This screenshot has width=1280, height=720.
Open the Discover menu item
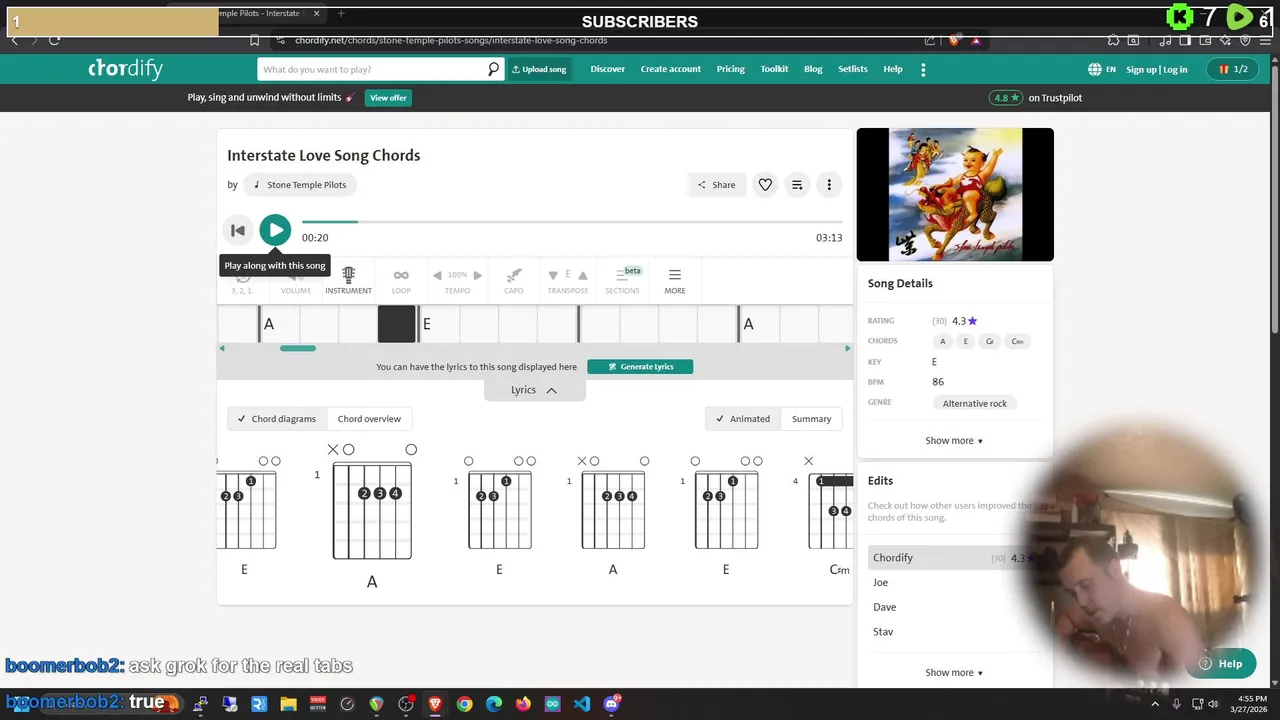pos(607,69)
